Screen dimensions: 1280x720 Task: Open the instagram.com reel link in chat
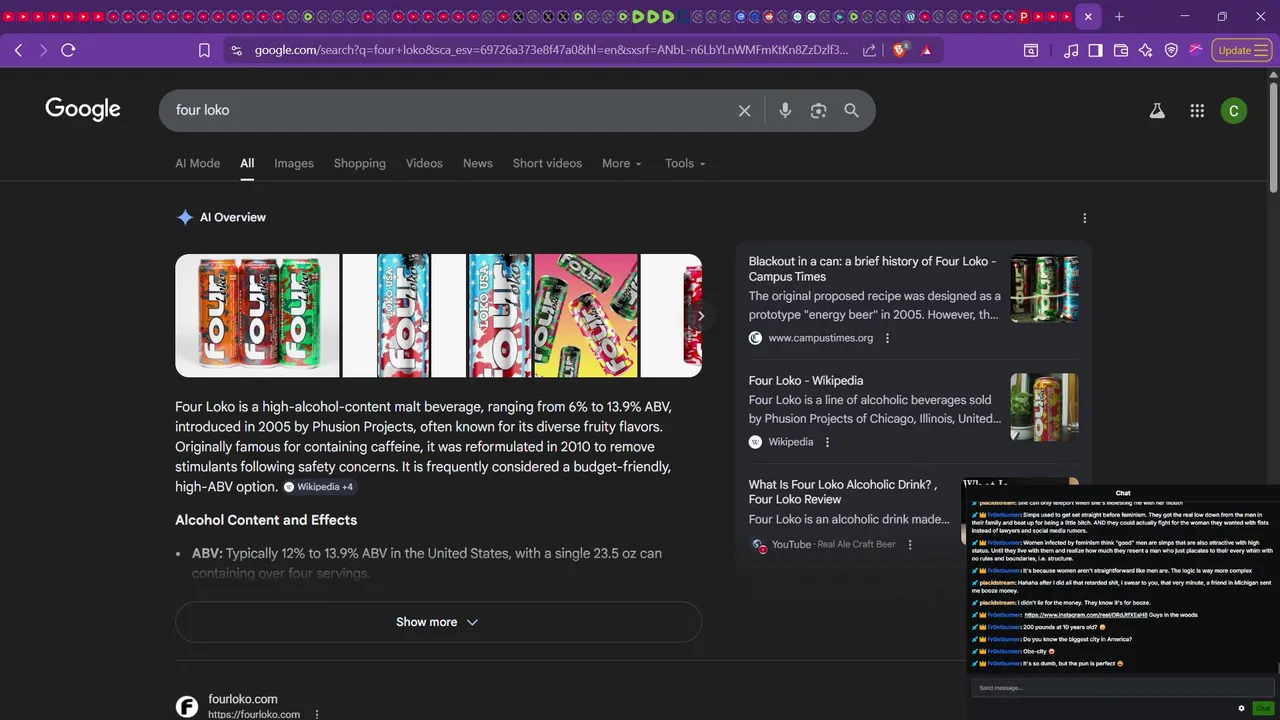click(1084, 615)
